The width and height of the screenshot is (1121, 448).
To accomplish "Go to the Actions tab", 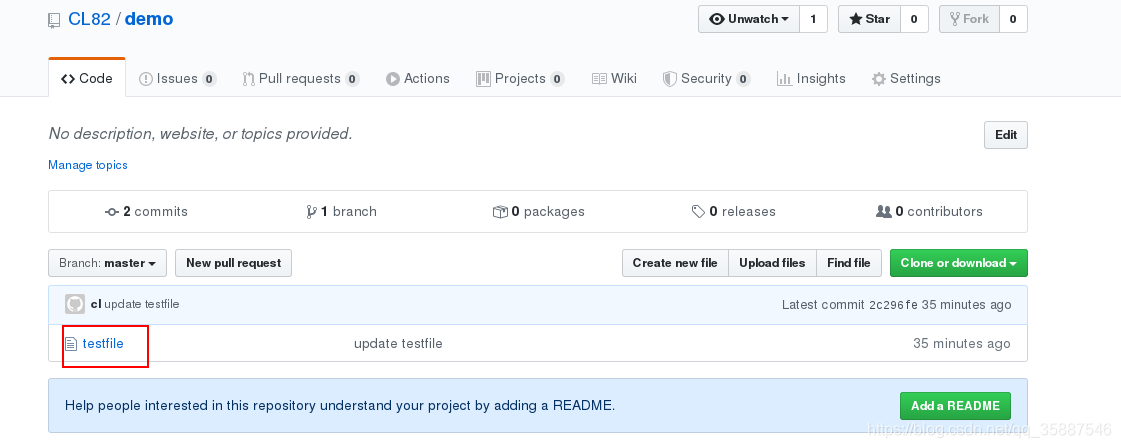I will point(418,79).
